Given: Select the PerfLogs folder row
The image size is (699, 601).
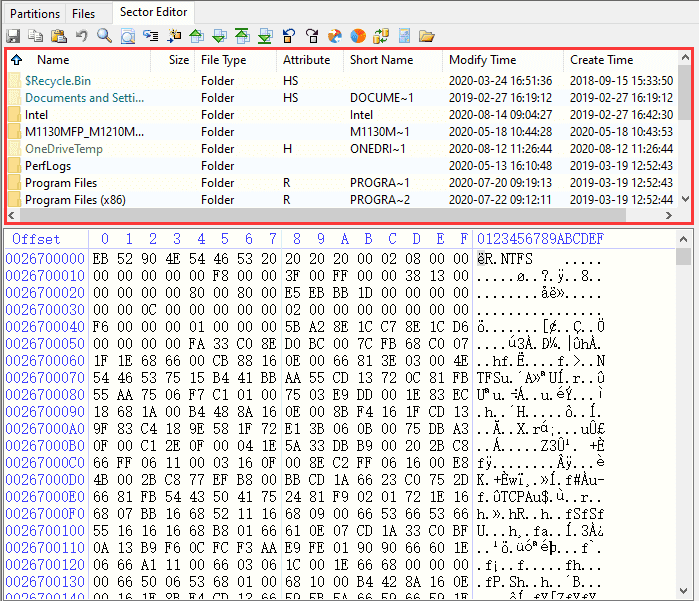Looking at the screenshot, I should pyautogui.click(x=47, y=166).
